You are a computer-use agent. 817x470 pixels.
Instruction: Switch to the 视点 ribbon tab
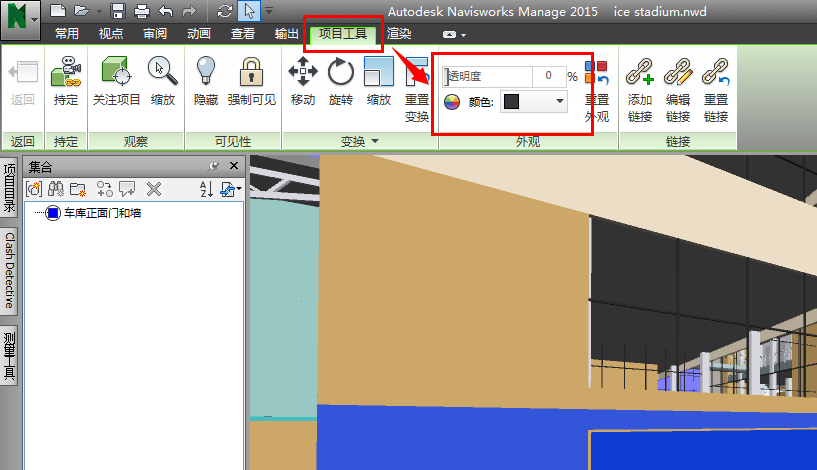(111, 34)
